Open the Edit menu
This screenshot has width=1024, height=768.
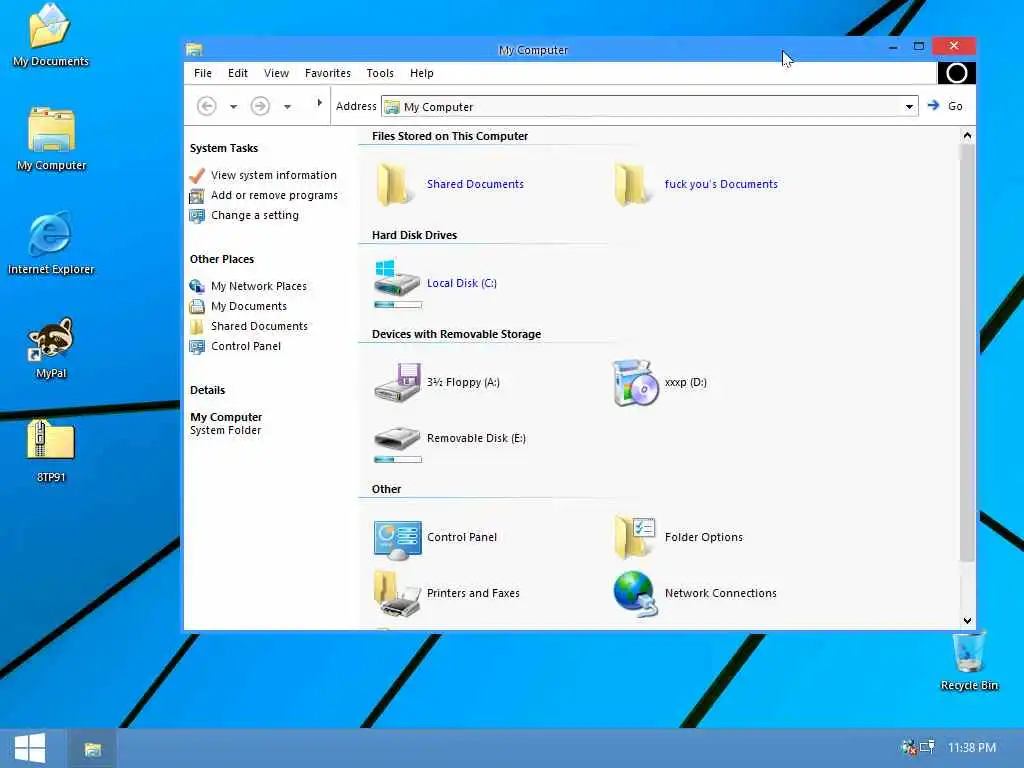[238, 73]
